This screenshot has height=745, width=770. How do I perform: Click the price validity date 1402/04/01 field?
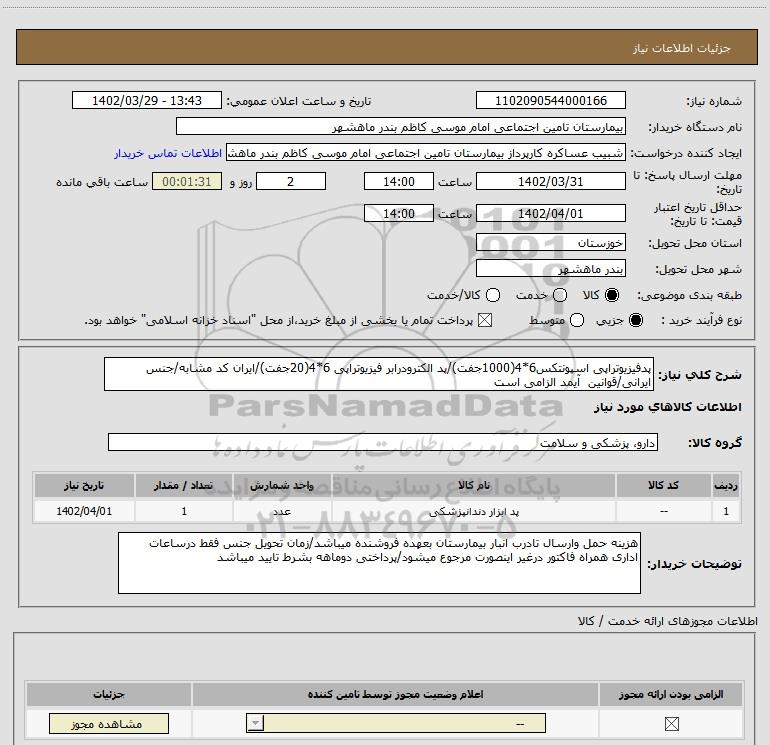click(x=550, y=214)
